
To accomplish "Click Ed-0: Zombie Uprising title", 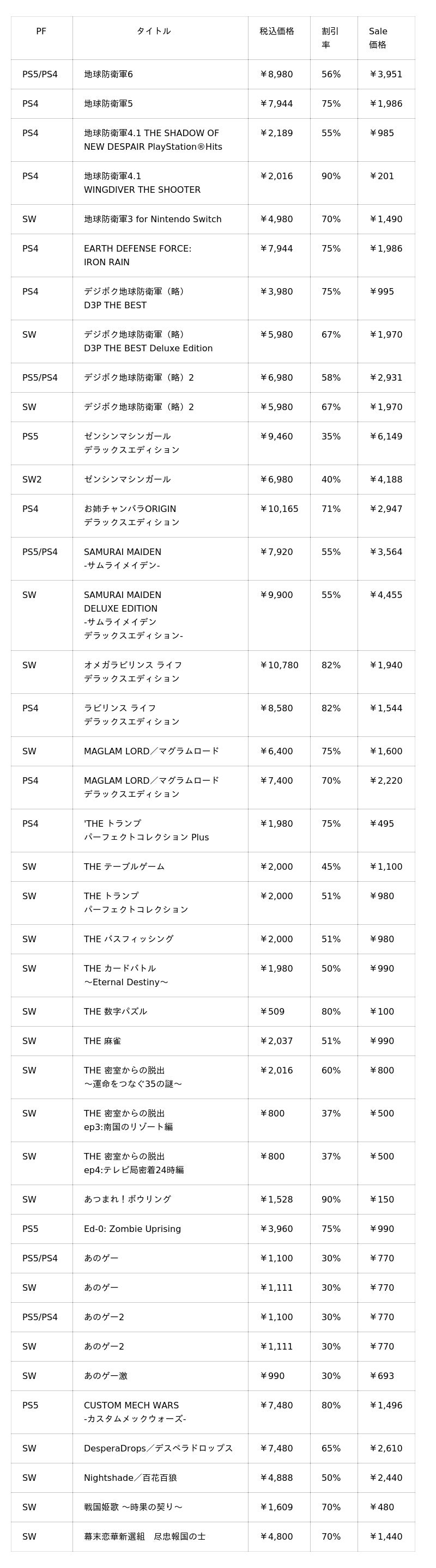I will (x=132, y=1228).
